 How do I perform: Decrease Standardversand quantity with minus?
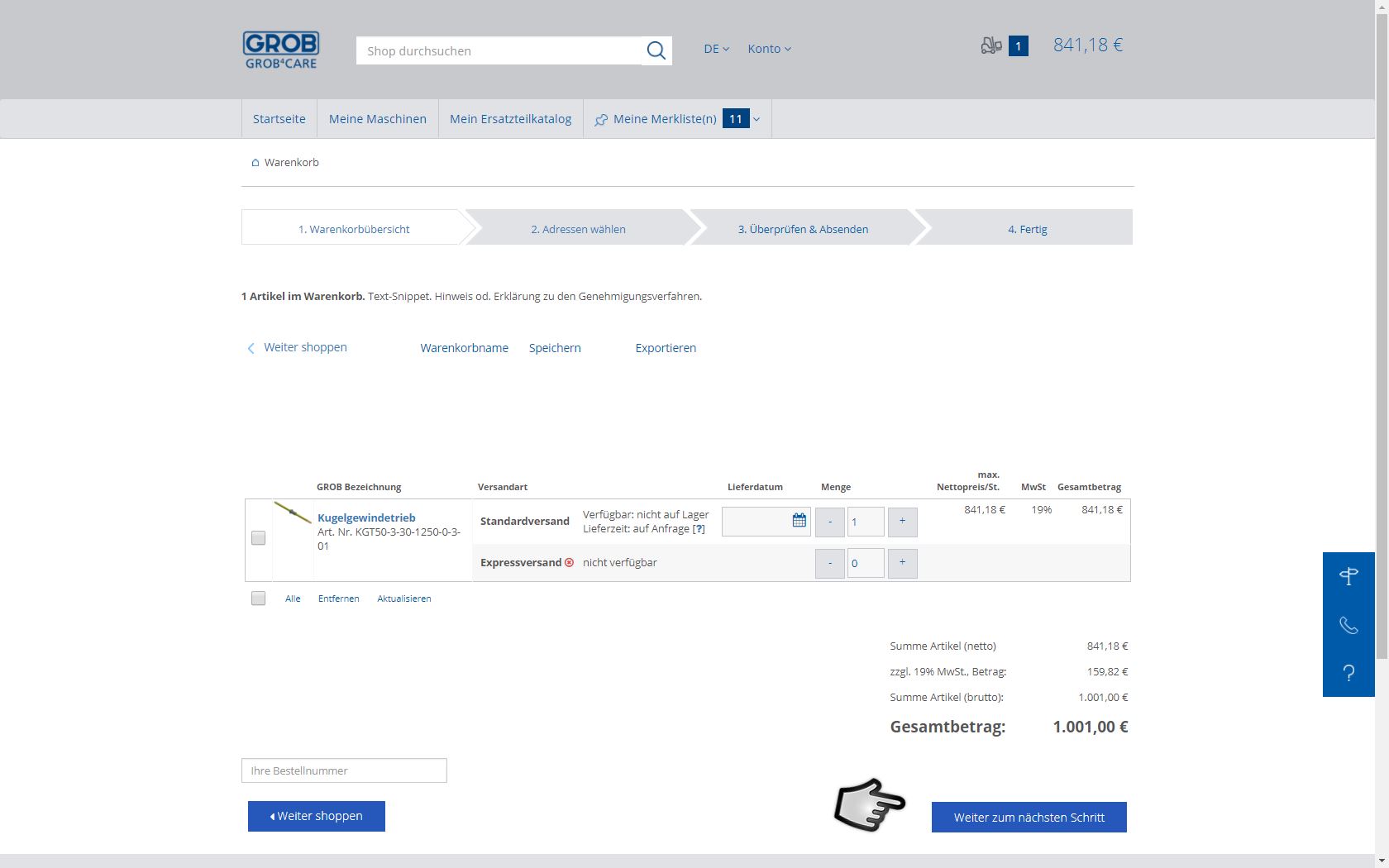click(x=830, y=522)
